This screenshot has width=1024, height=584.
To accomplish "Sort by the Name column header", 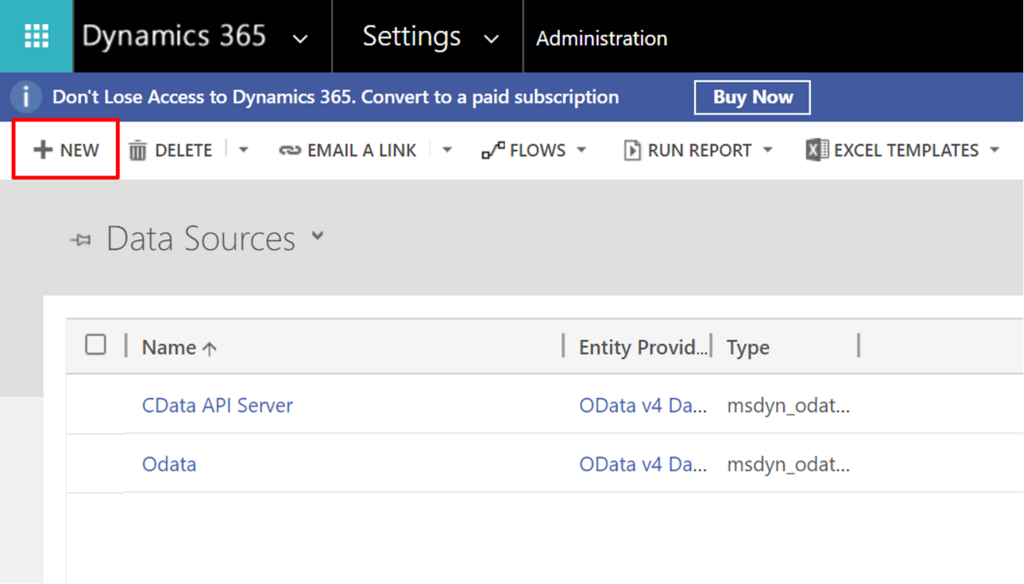I will click(x=169, y=348).
